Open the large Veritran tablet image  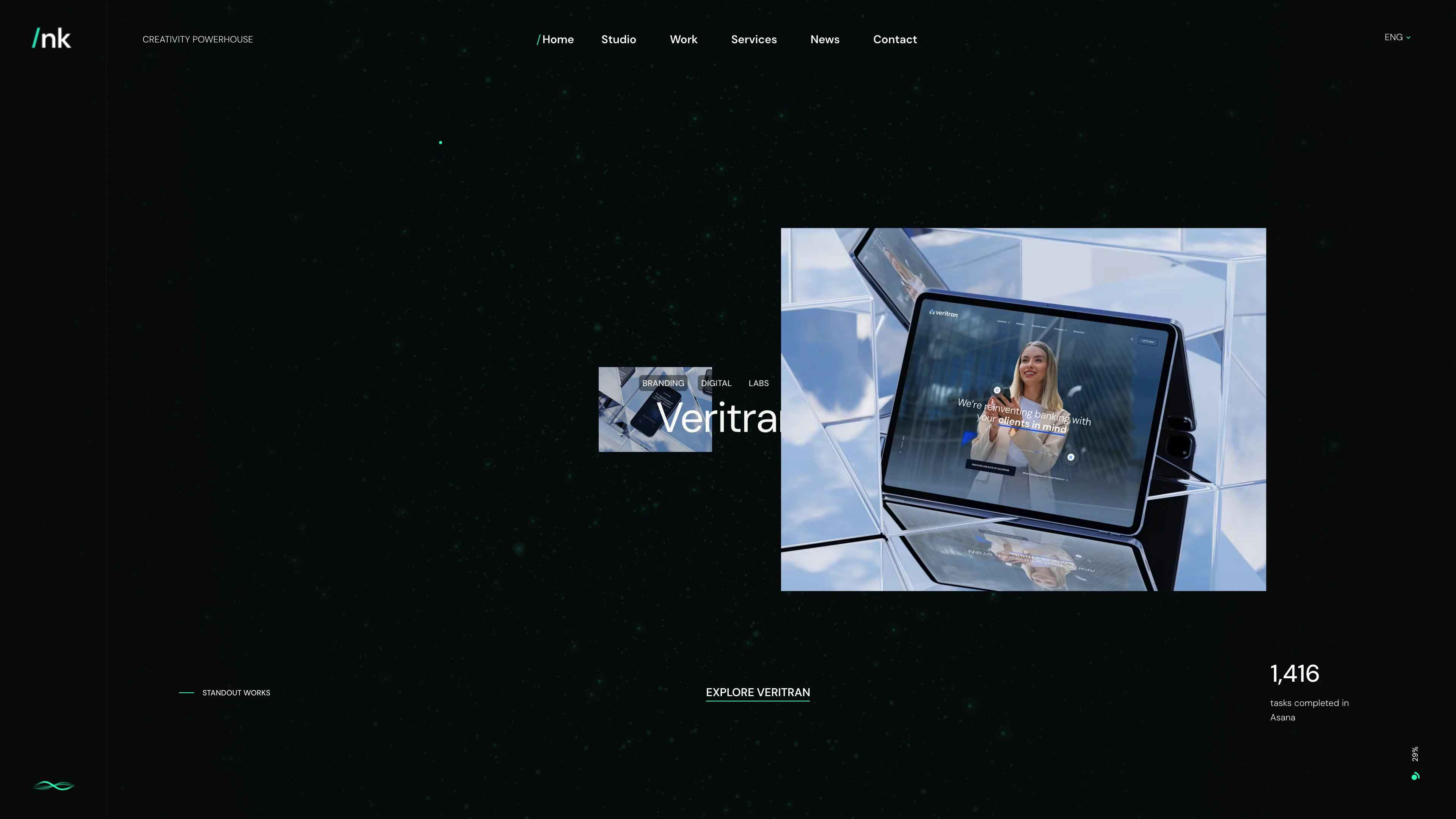[1023, 409]
